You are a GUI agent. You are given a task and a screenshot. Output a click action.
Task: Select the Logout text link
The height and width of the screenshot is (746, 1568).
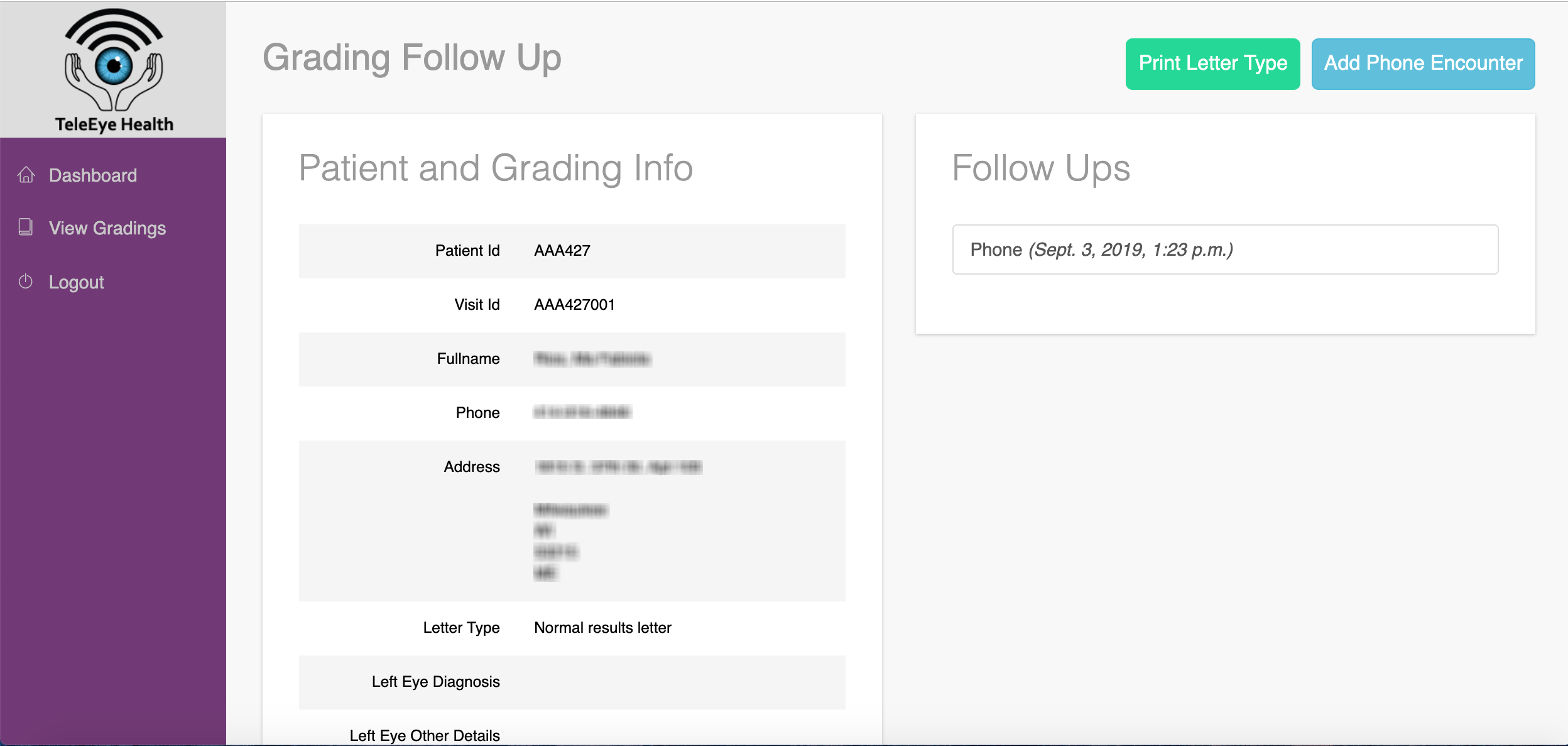point(76,282)
